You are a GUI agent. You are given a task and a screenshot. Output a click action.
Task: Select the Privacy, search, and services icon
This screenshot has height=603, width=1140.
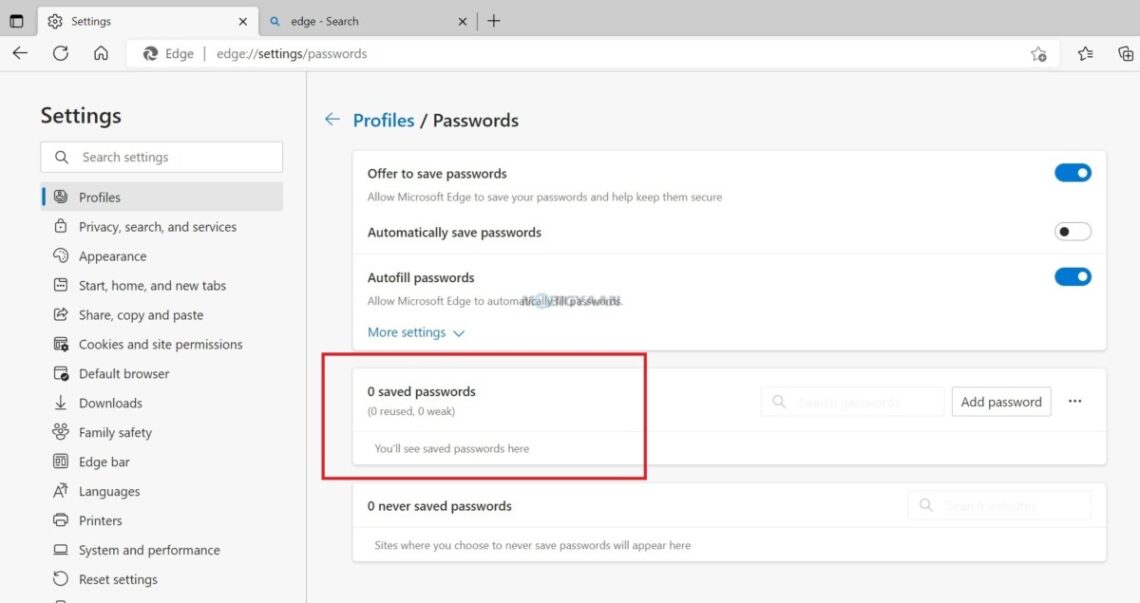tap(61, 227)
